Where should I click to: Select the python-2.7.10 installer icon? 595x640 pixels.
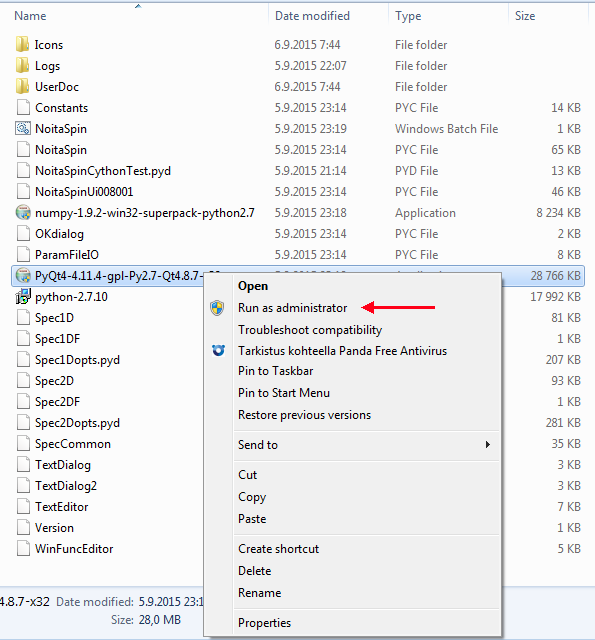[23, 297]
